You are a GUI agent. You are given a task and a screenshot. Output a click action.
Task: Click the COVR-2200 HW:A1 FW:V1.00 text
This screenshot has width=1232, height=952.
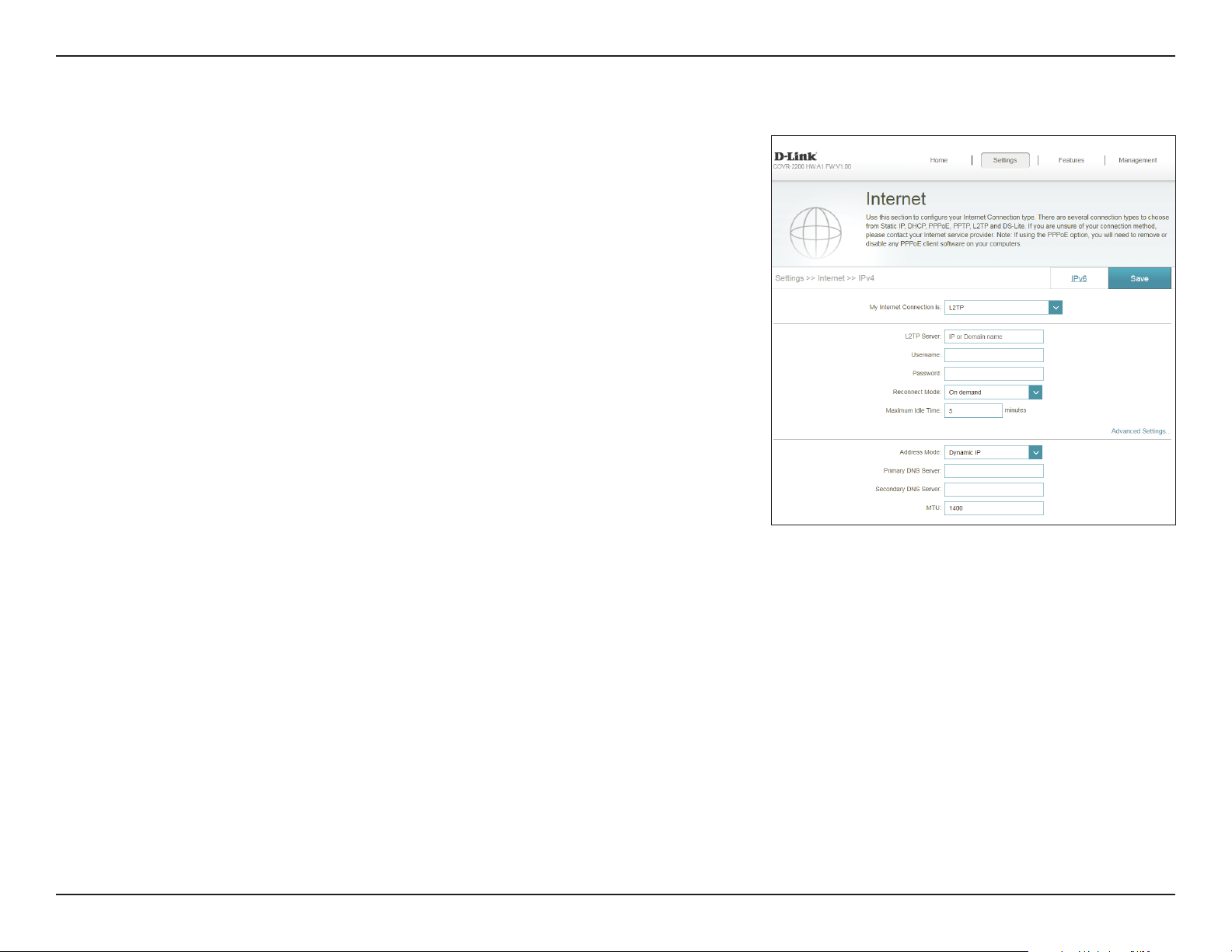[x=812, y=166]
